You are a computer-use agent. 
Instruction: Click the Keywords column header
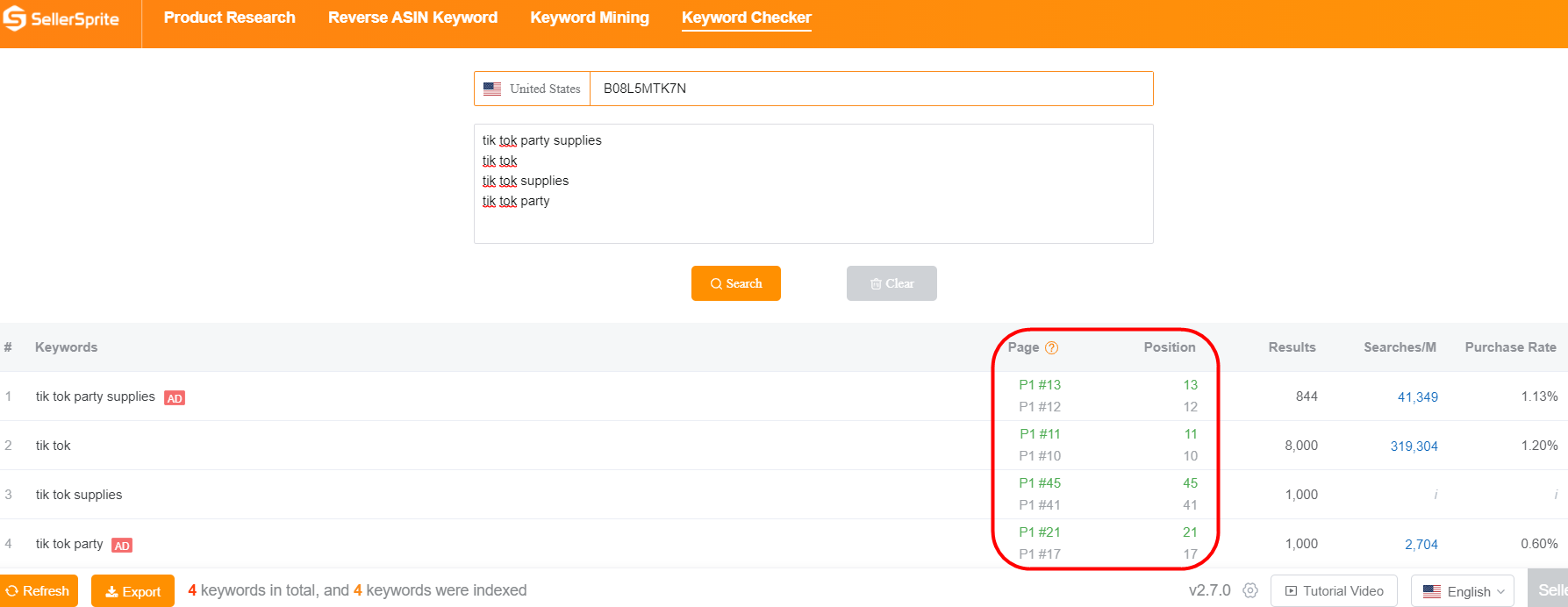[66, 347]
